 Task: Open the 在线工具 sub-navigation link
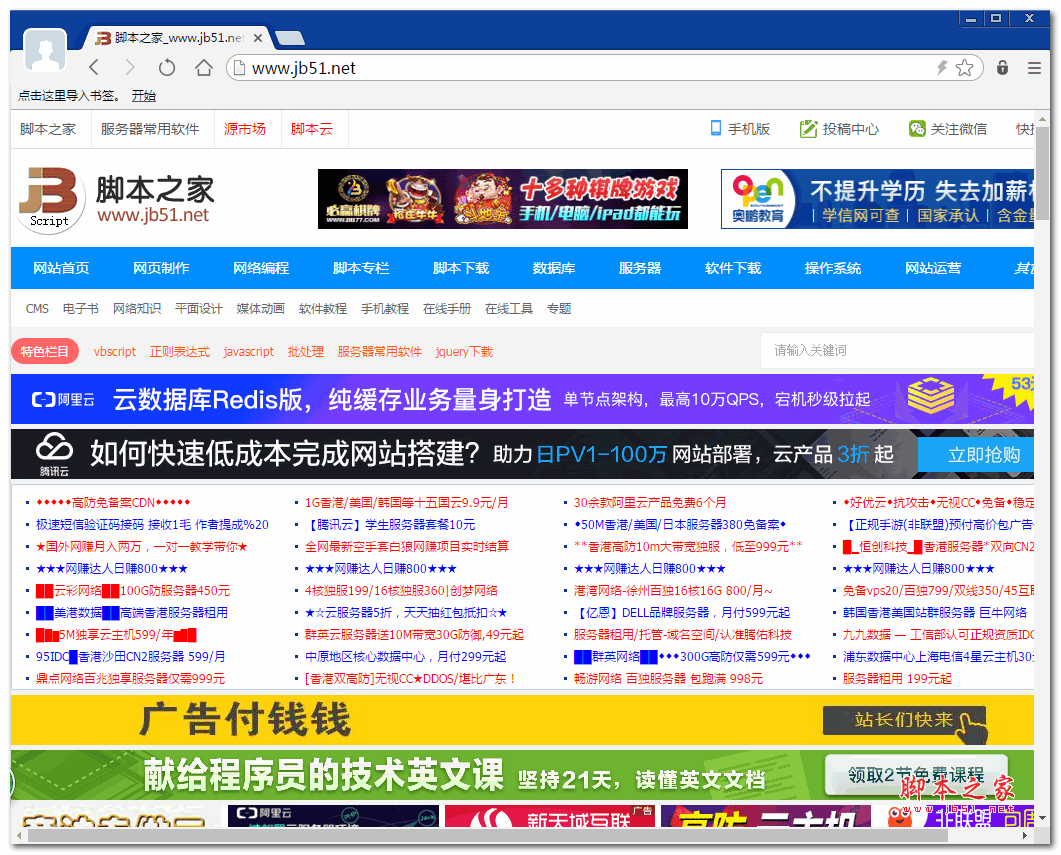(509, 308)
